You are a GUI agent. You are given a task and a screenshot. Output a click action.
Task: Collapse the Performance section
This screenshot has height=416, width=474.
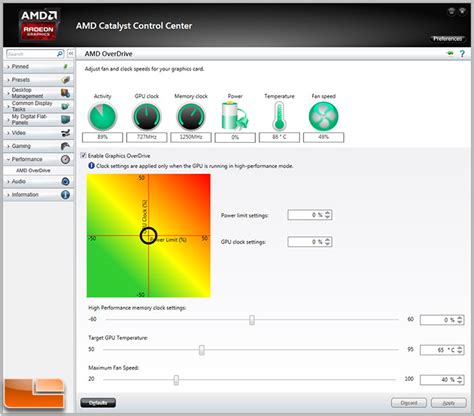(x=8, y=159)
